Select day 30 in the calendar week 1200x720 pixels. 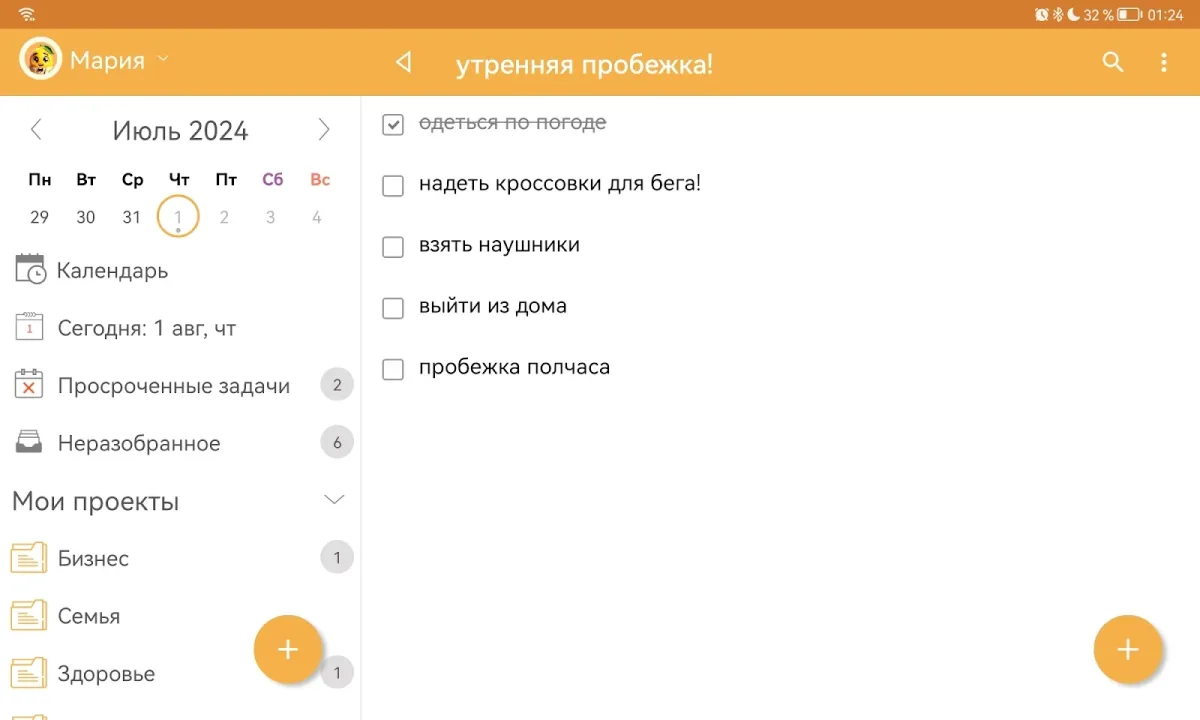(86, 217)
